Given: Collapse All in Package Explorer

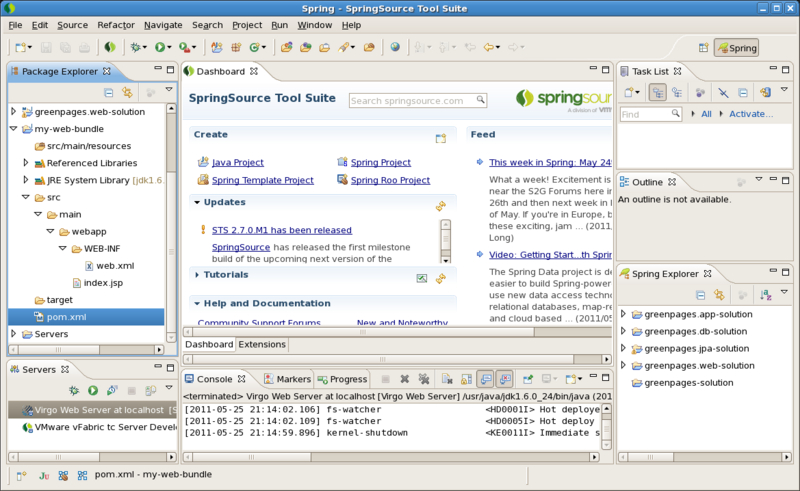Looking at the screenshot, I should (x=108, y=92).
